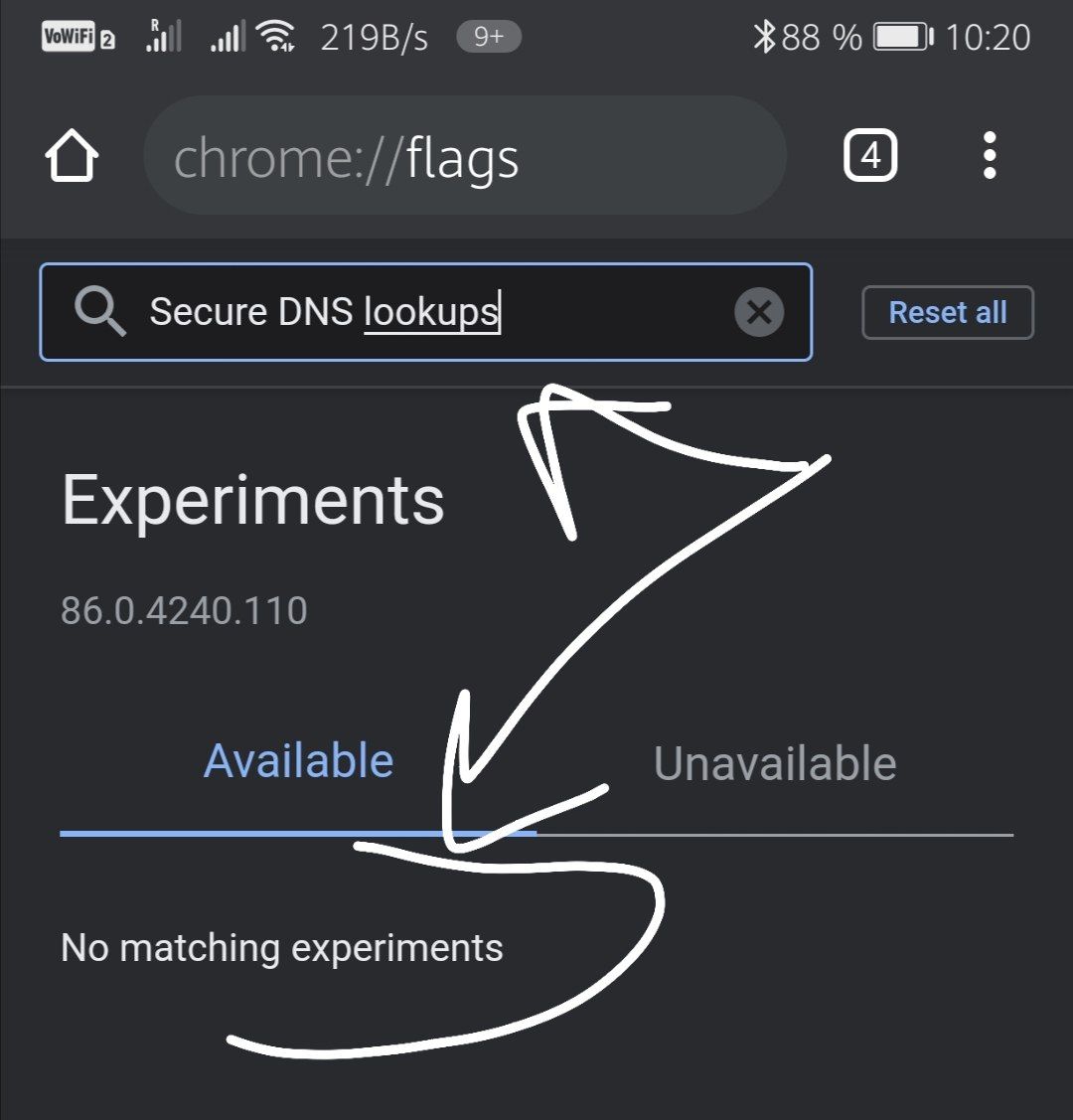Click the magnifier icon in flags search
Screen dimensions: 1073x1120
pos(99,312)
